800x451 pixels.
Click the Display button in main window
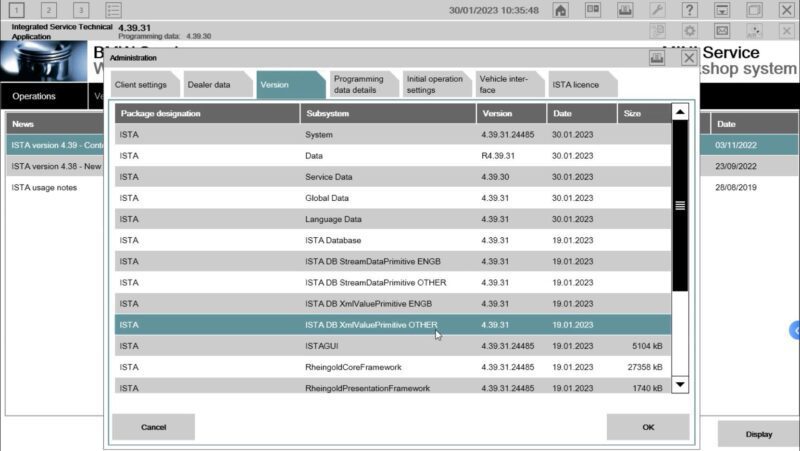point(759,434)
